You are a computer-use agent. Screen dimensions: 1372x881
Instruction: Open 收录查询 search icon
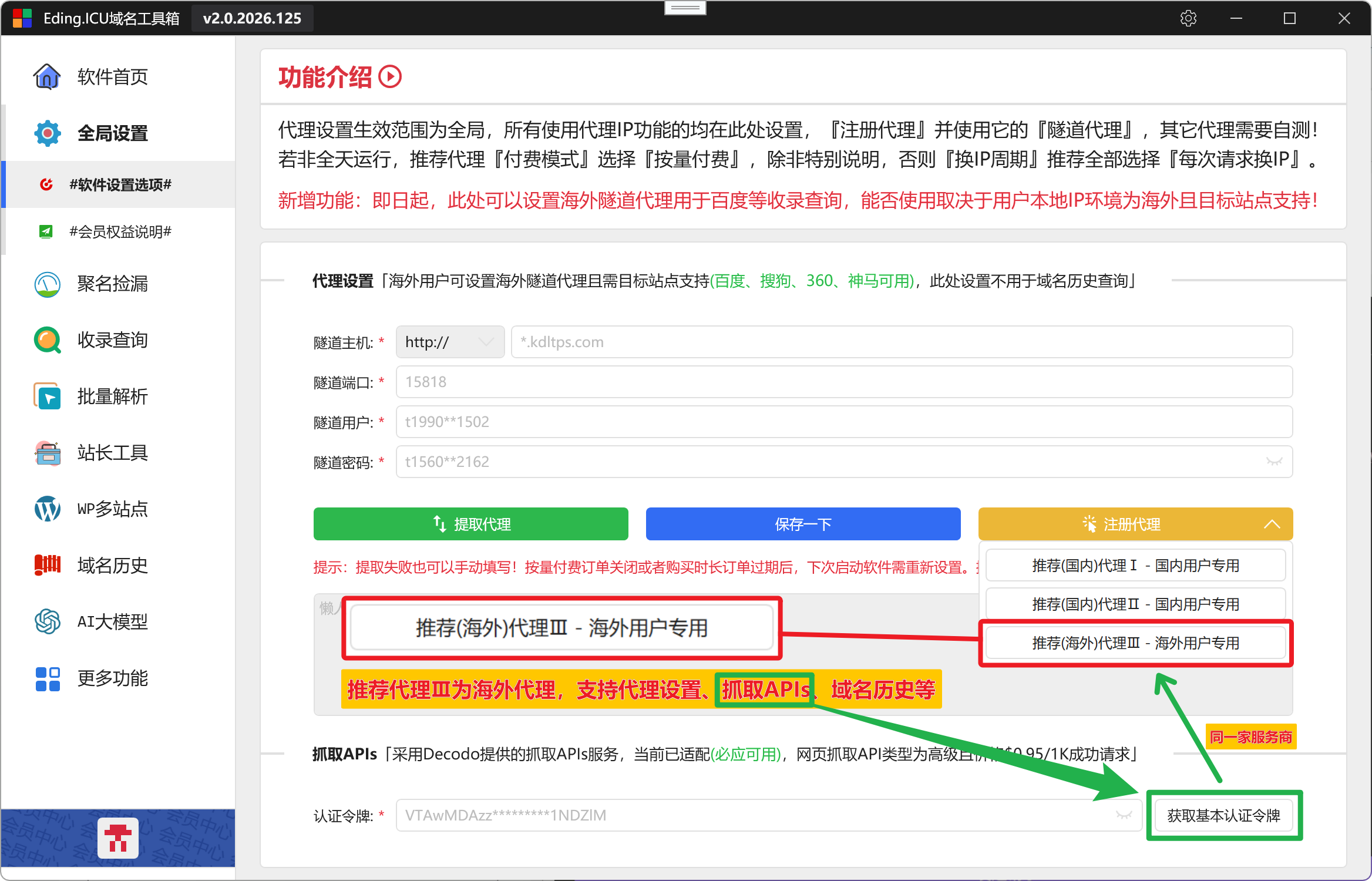pyautogui.click(x=47, y=340)
